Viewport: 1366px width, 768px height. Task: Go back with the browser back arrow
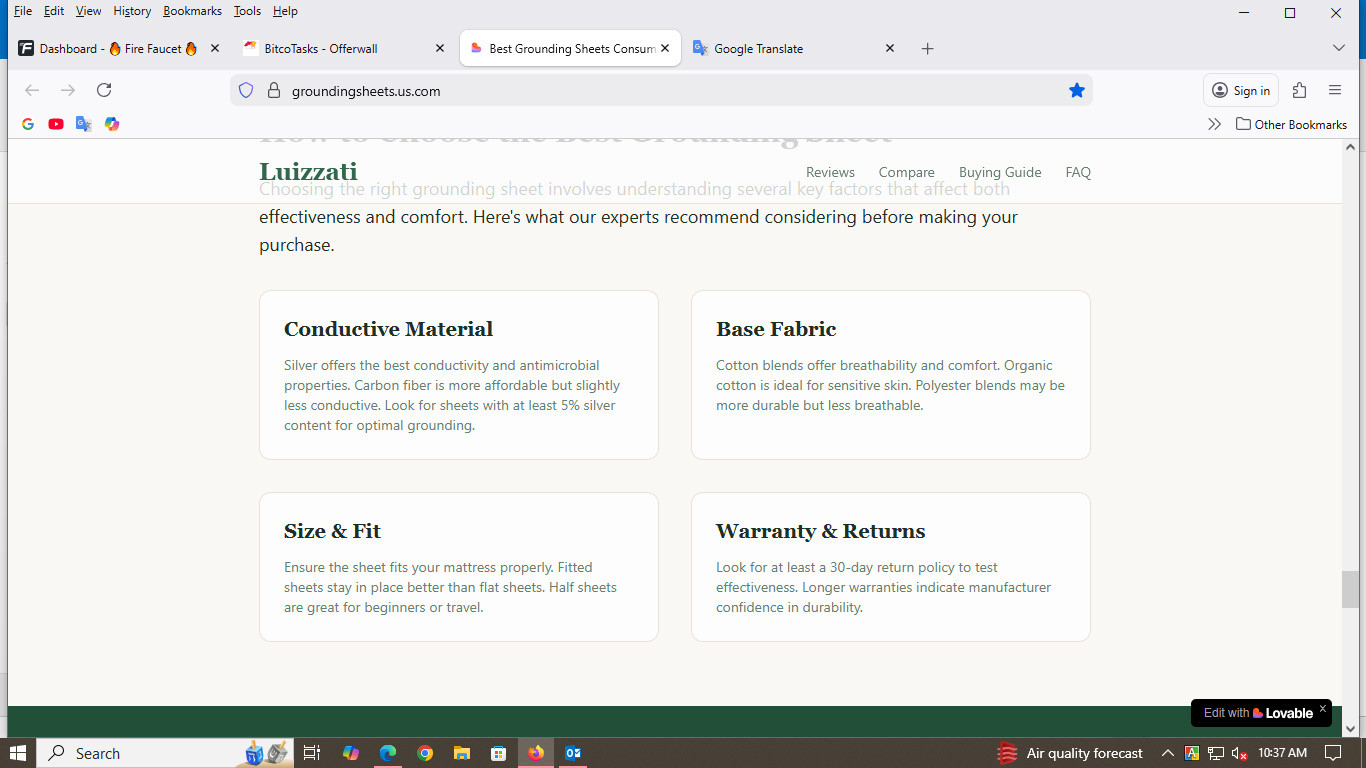(32, 90)
